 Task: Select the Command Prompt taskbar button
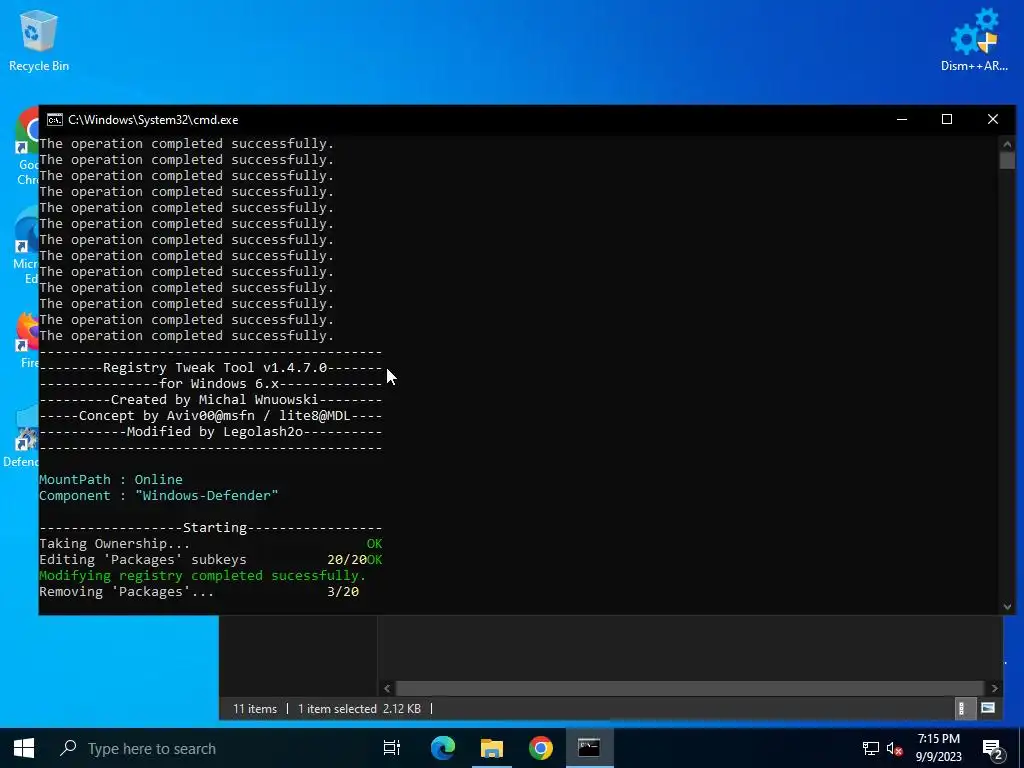589,748
